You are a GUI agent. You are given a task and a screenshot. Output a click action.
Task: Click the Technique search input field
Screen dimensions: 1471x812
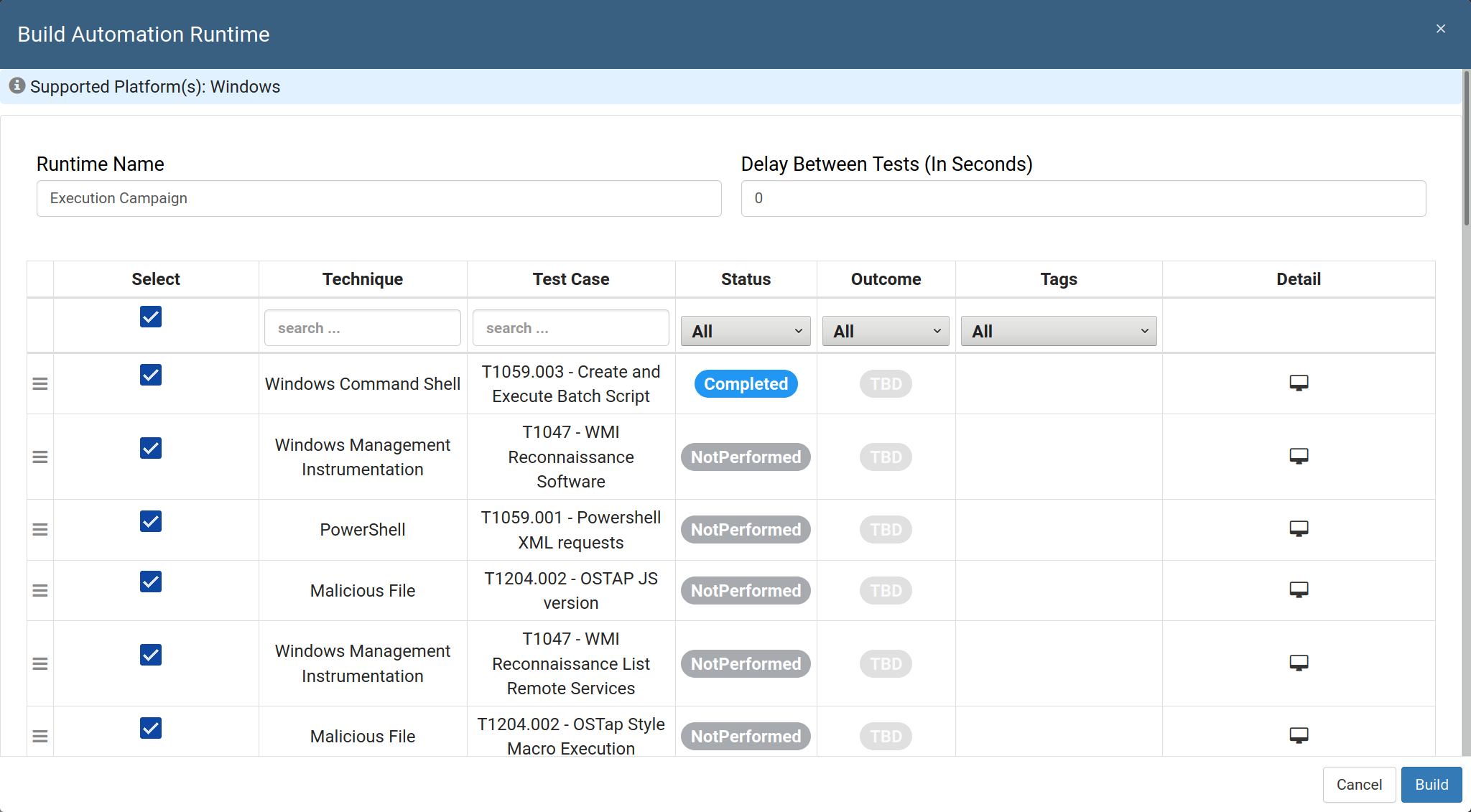click(x=362, y=328)
